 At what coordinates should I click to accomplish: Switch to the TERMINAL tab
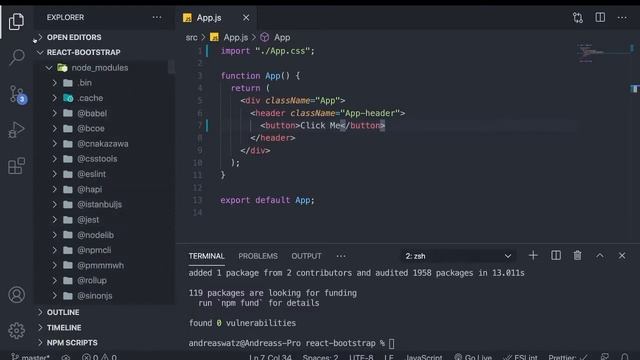(207, 256)
